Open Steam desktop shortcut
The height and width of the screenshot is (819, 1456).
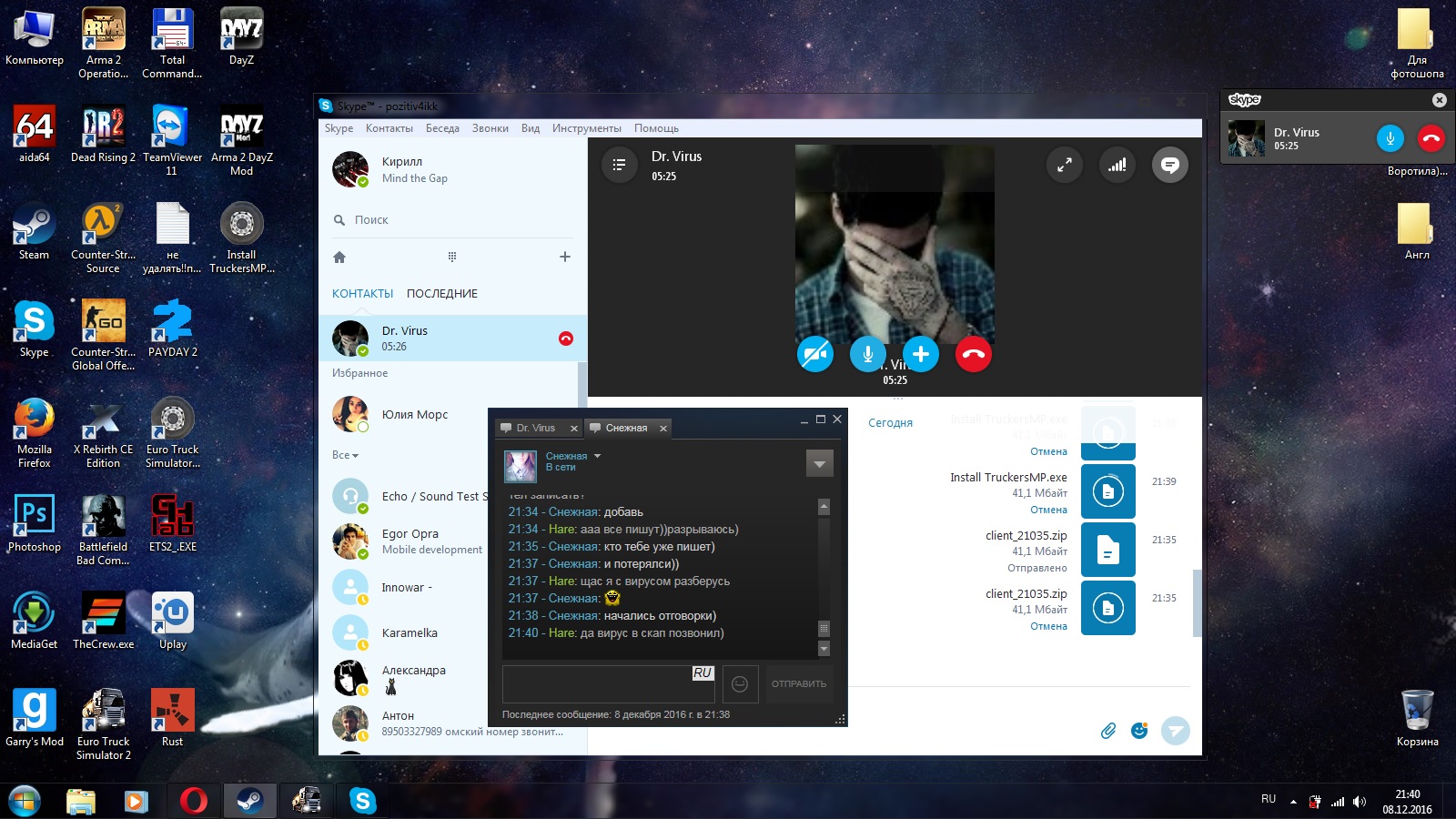click(34, 232)
